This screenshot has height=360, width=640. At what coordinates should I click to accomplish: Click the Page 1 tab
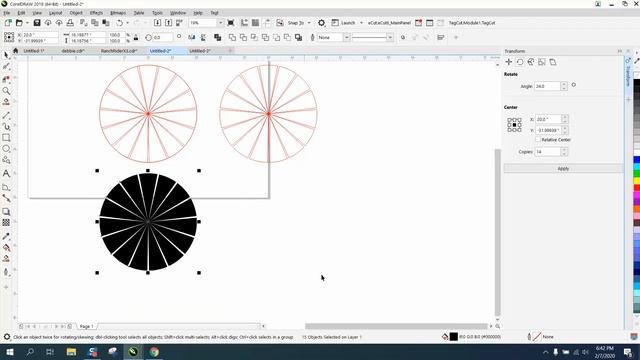pyautogui.click(x=87, y=326)
